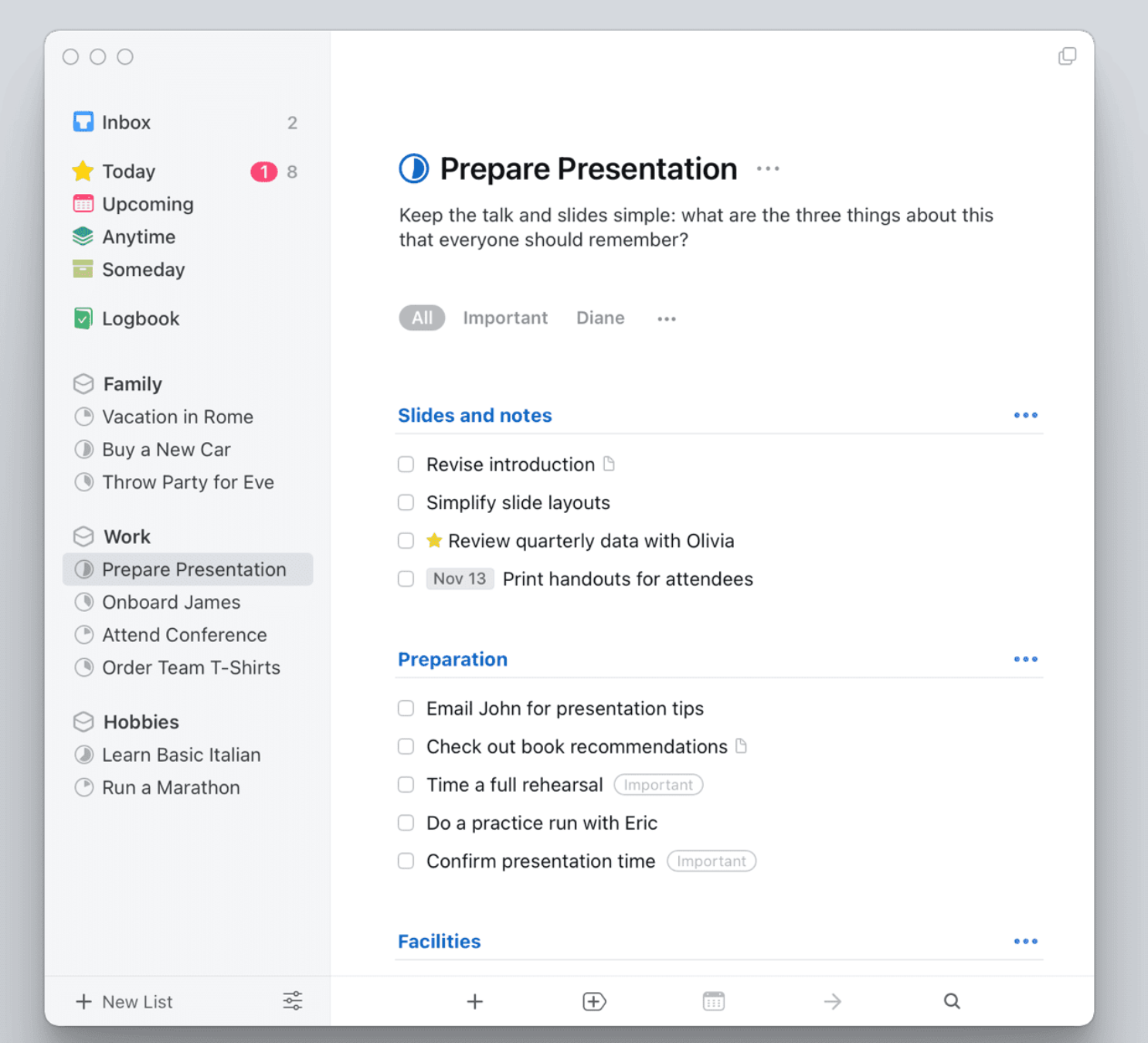Viewport: 1148px width, 1043px height.
Task: Mark Do a practice run with Eric complete
Action: tap(406, 823)
